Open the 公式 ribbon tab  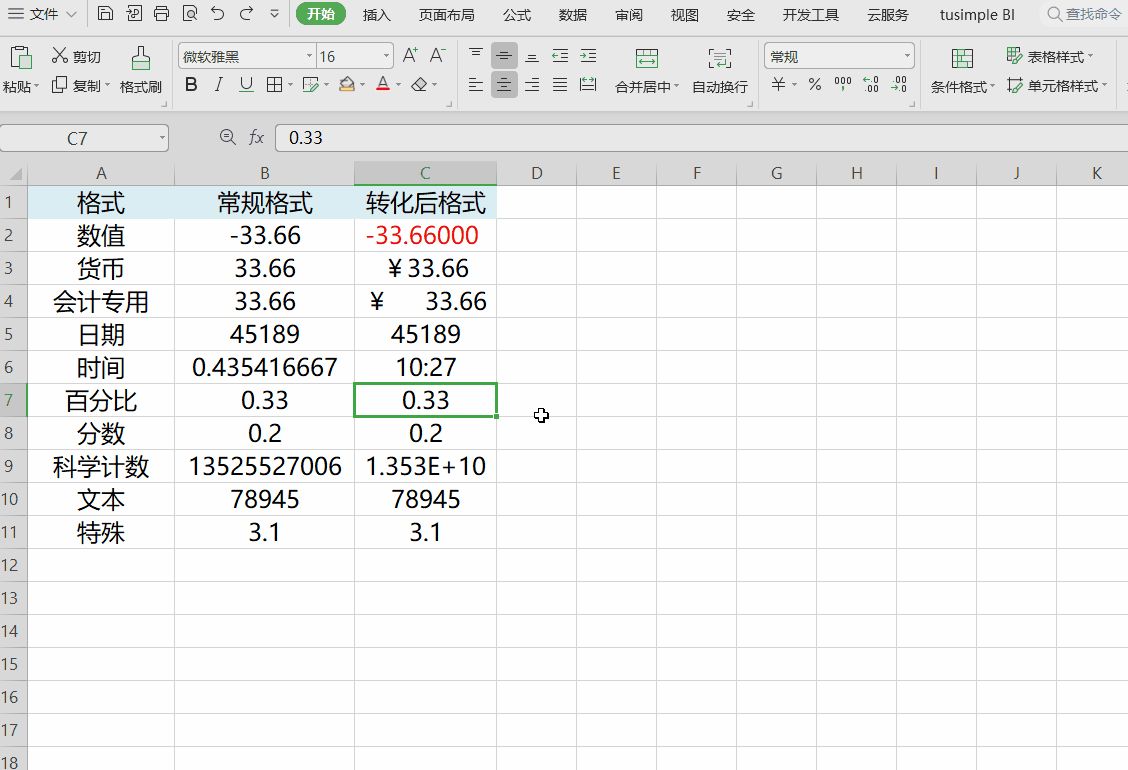517,15
